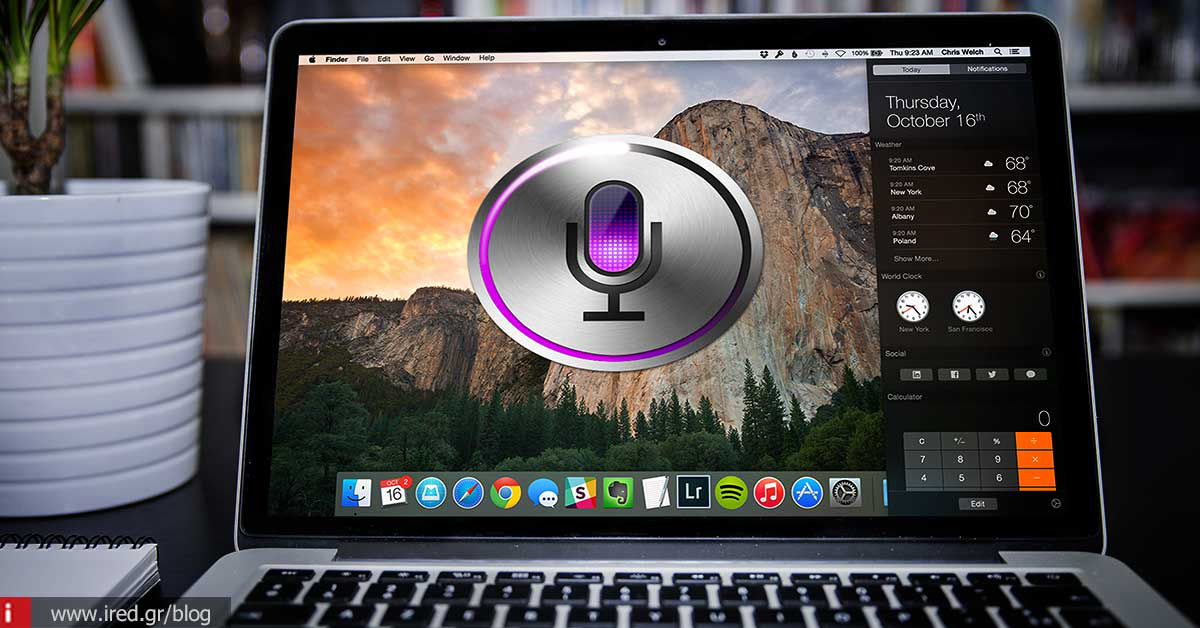Open Lightroom from the Dock
Screen dimensions: 1200x628
pos(693,492)
